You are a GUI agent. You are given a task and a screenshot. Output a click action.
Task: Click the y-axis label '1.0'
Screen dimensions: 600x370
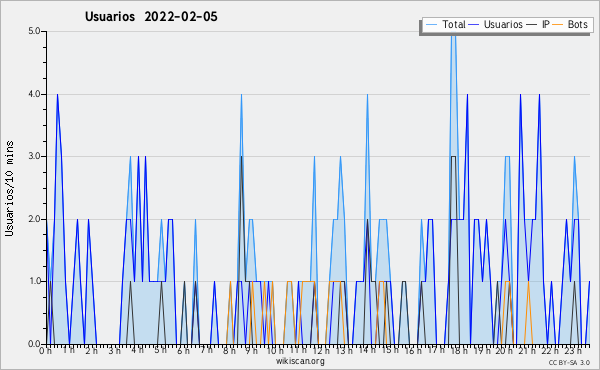click(34, 282)
